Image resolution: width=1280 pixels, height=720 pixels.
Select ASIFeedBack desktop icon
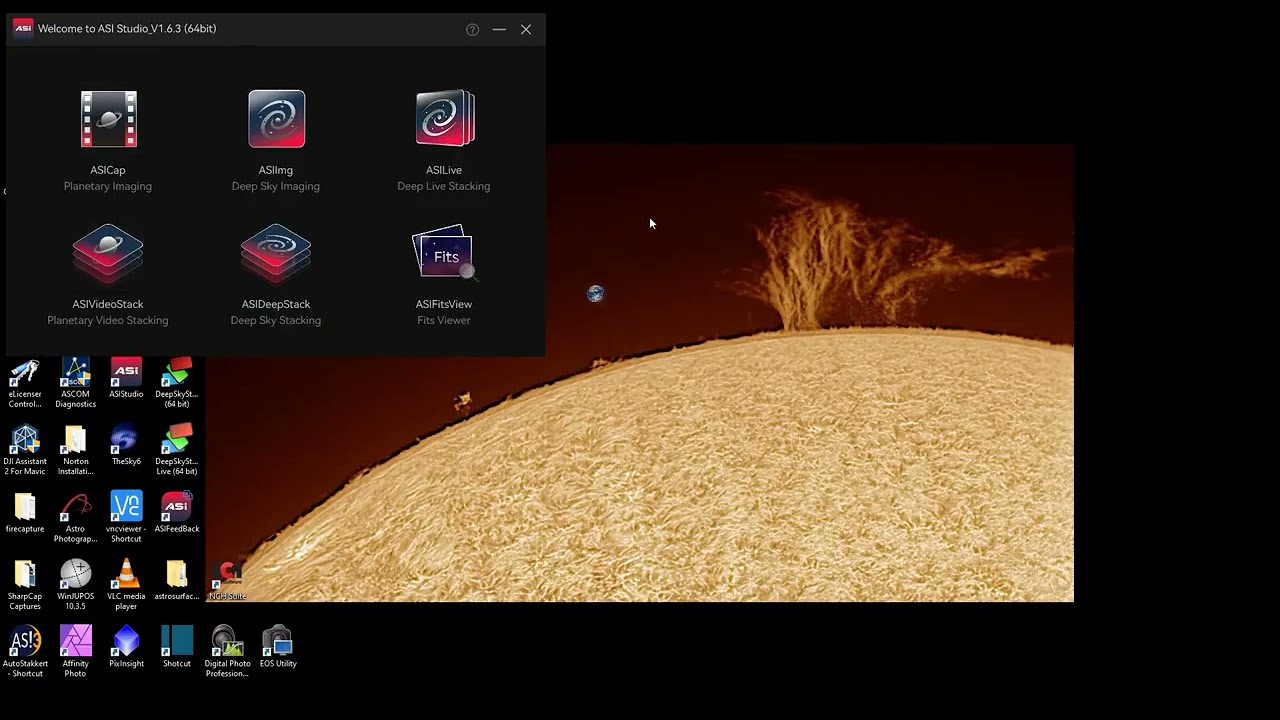coord(177,513)
